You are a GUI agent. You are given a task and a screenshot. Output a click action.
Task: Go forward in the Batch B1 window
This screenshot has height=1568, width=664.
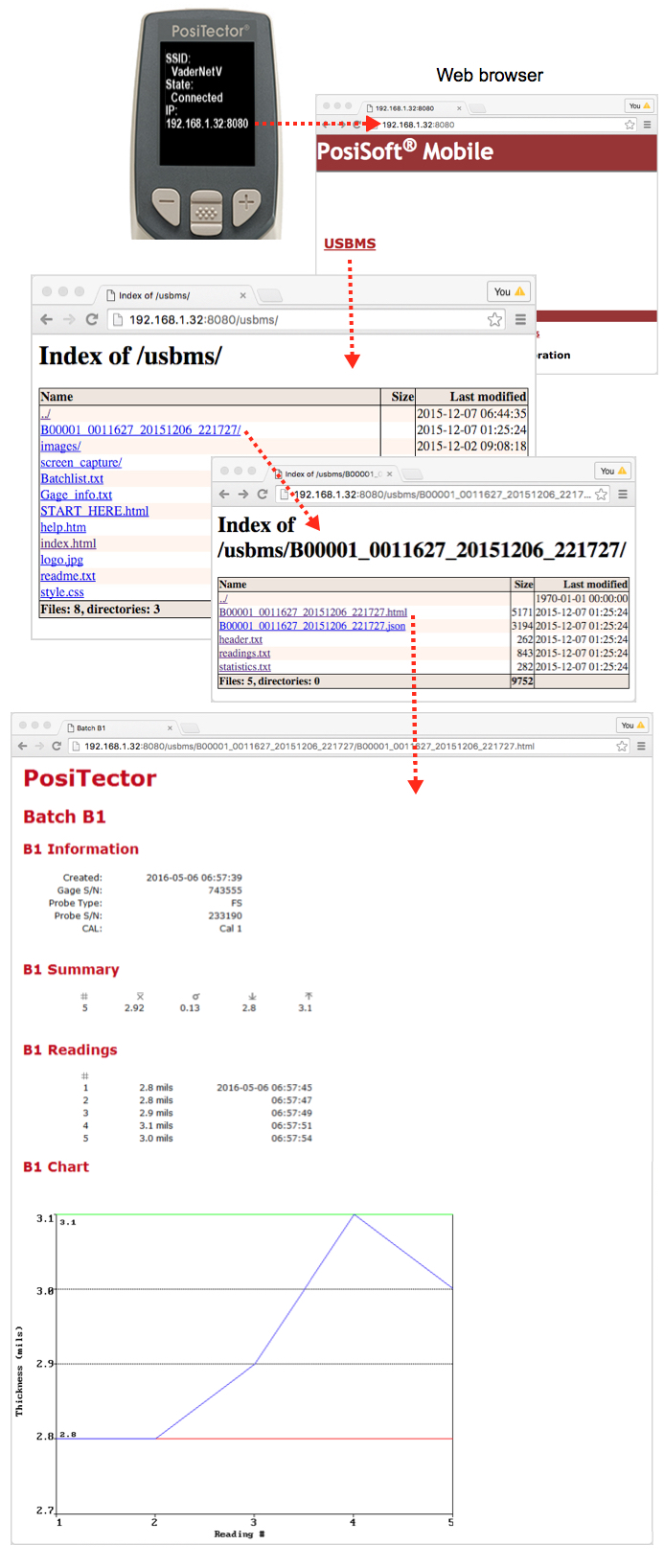[x=39, y=746]
